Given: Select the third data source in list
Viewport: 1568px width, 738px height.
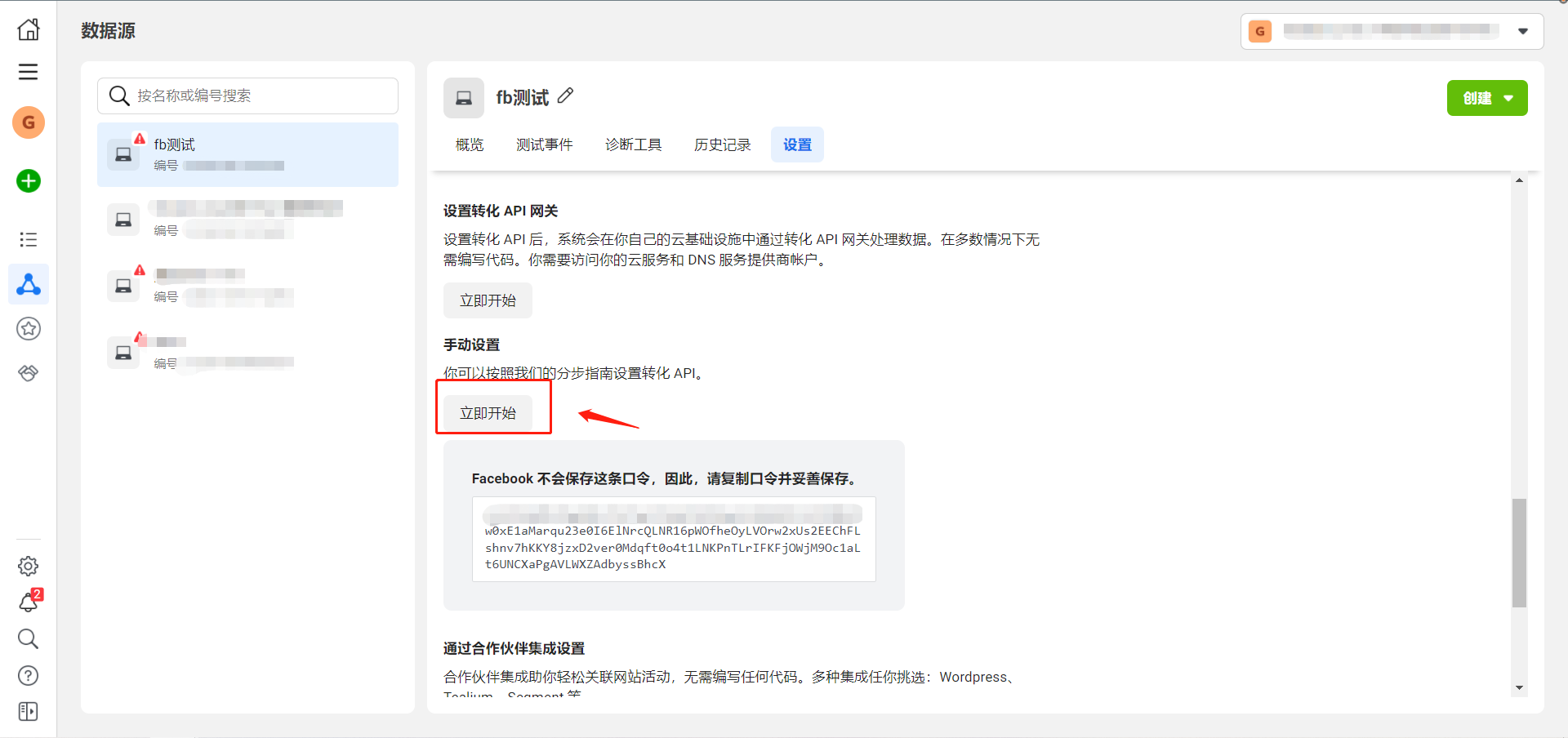Looking at the screenshot, I should pos(247,285).
